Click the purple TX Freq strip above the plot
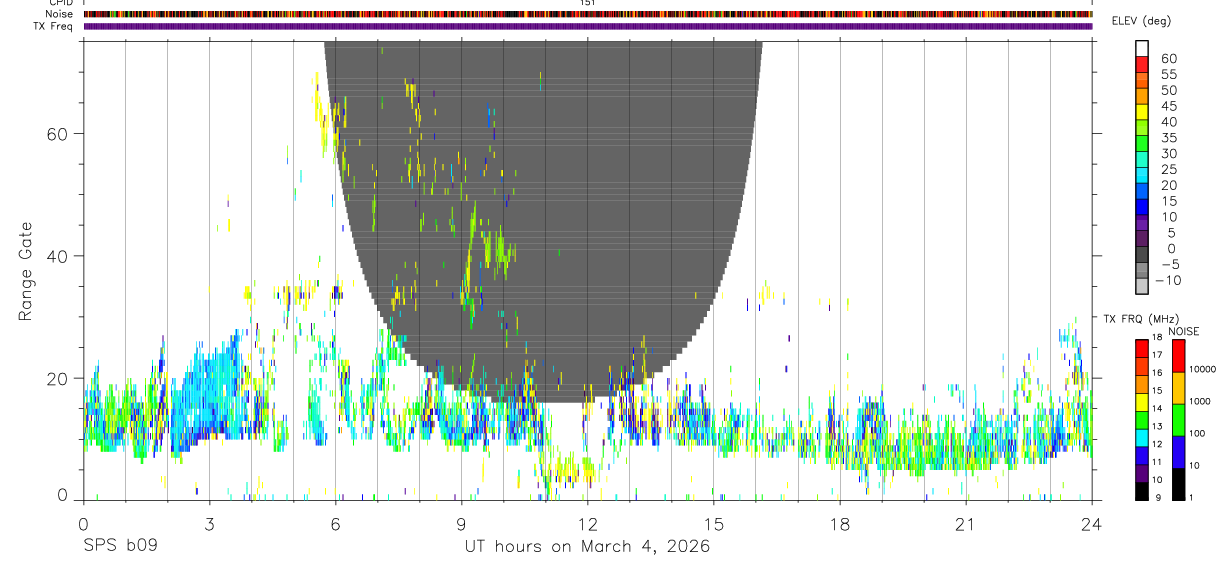1228x567 pixels. click(587, 26)
